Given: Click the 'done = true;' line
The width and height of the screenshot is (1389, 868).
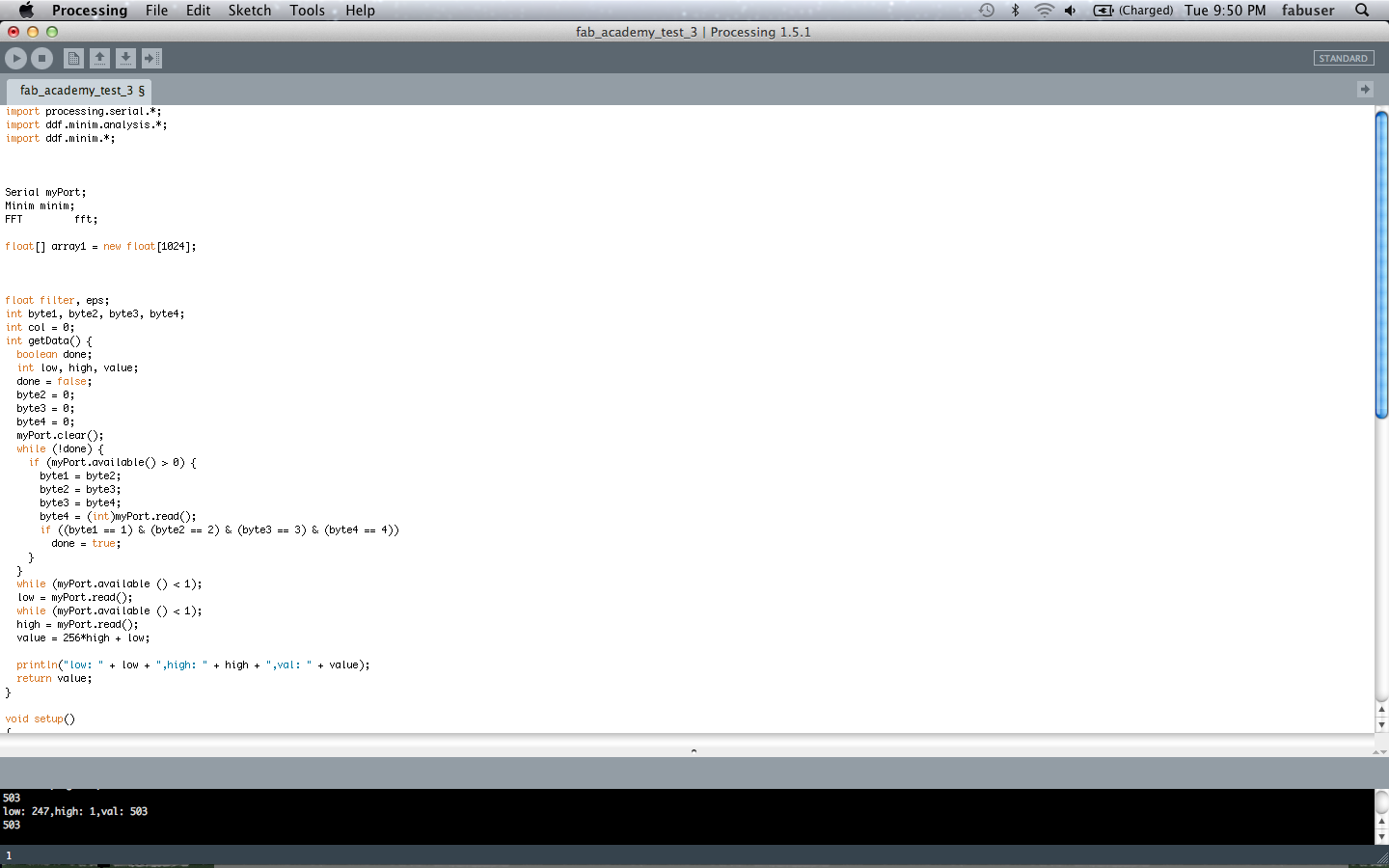Looking at the screenshot, I should point(86,544).
